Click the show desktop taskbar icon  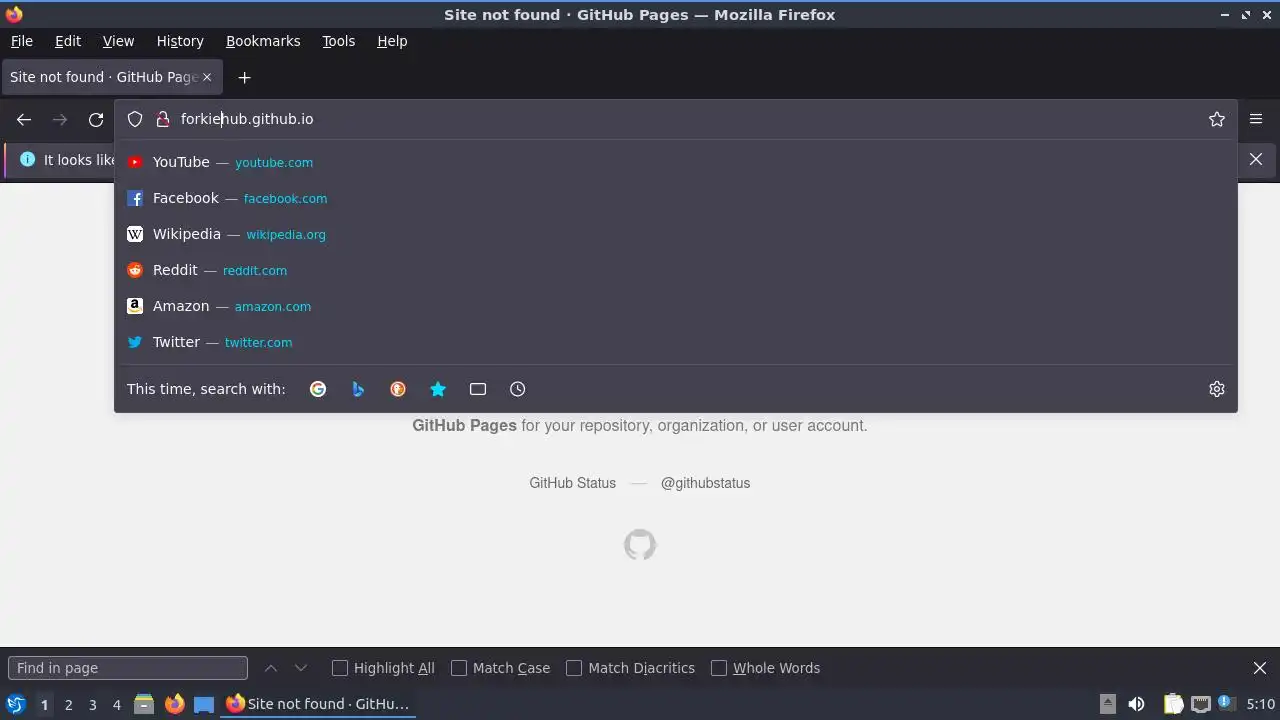(204, 704)
